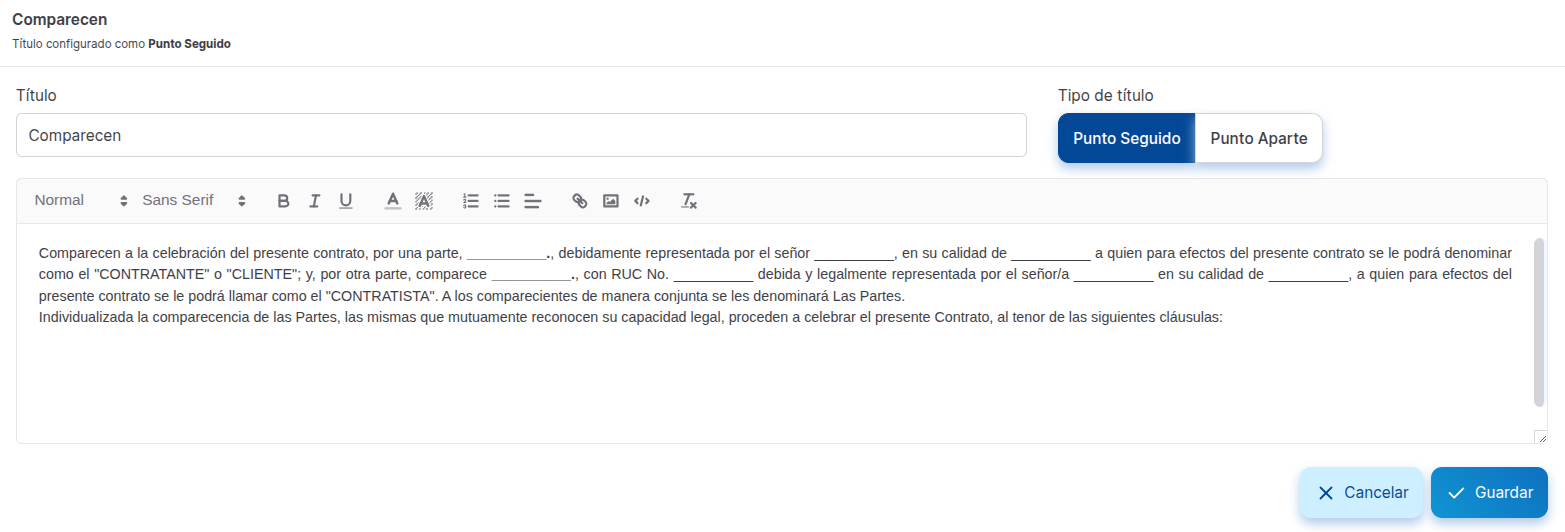The width and height of the screenshot is (1565, 532).
Task: Open the text color picker
Action: (393, 201)
